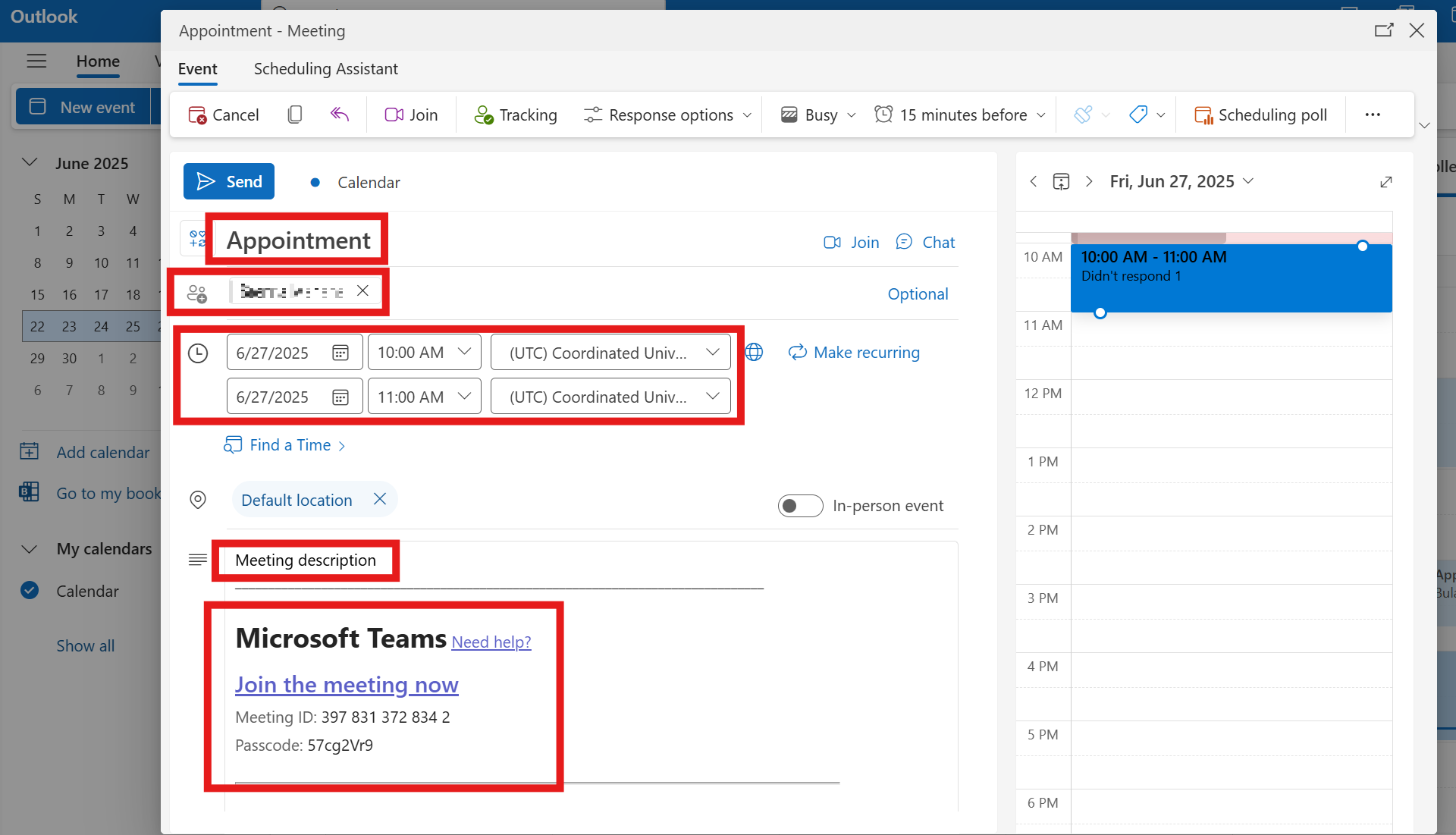Click the Scheduling poll icon
The height and width of the screenshot is (835, 1456).
point(1203,115)
